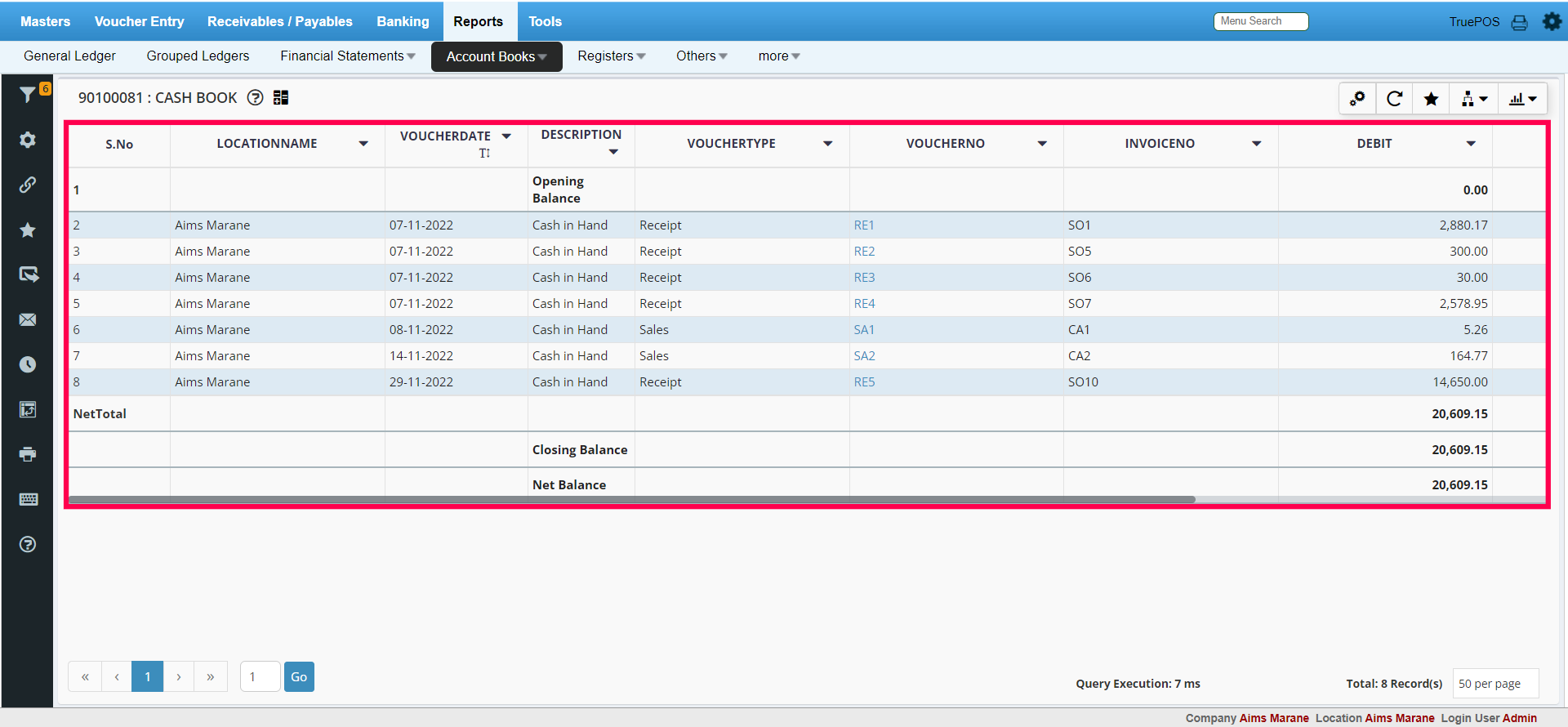
Task: Expand the VOUCHERTYPE column filter arrow
Action: [x=827, y=144]
